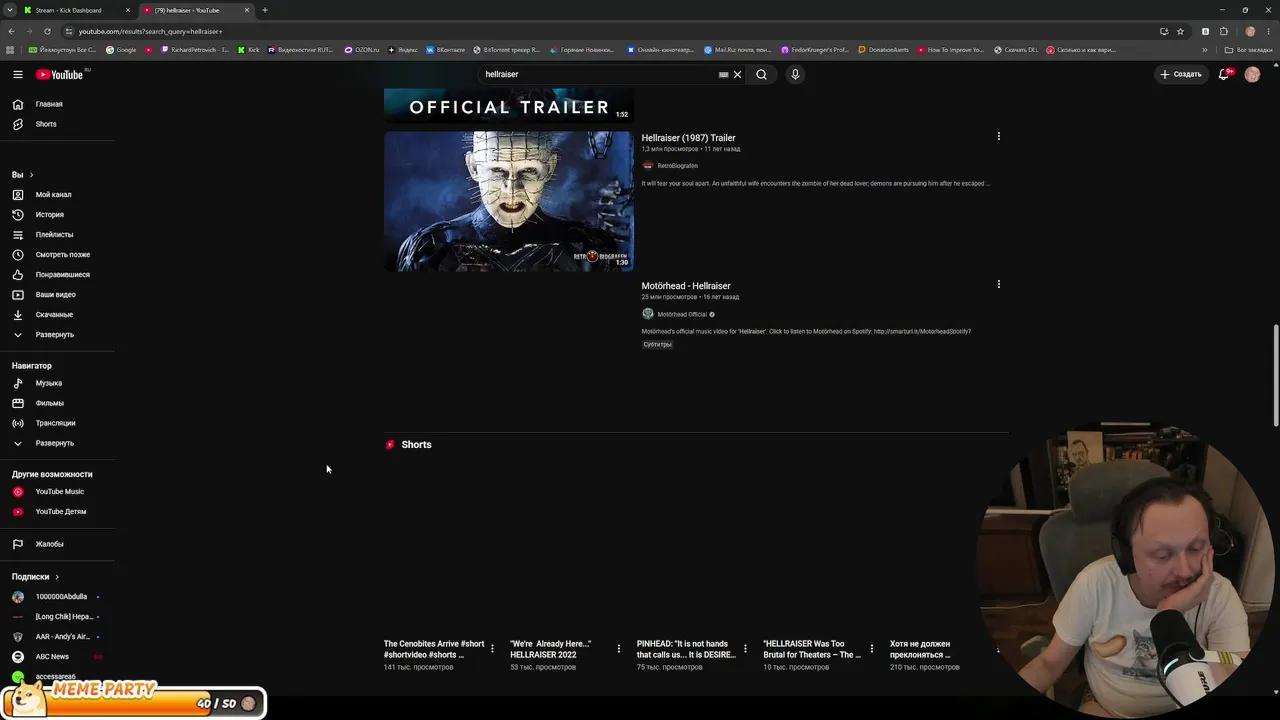Open Смотреть позже list

tap(62, 255)
